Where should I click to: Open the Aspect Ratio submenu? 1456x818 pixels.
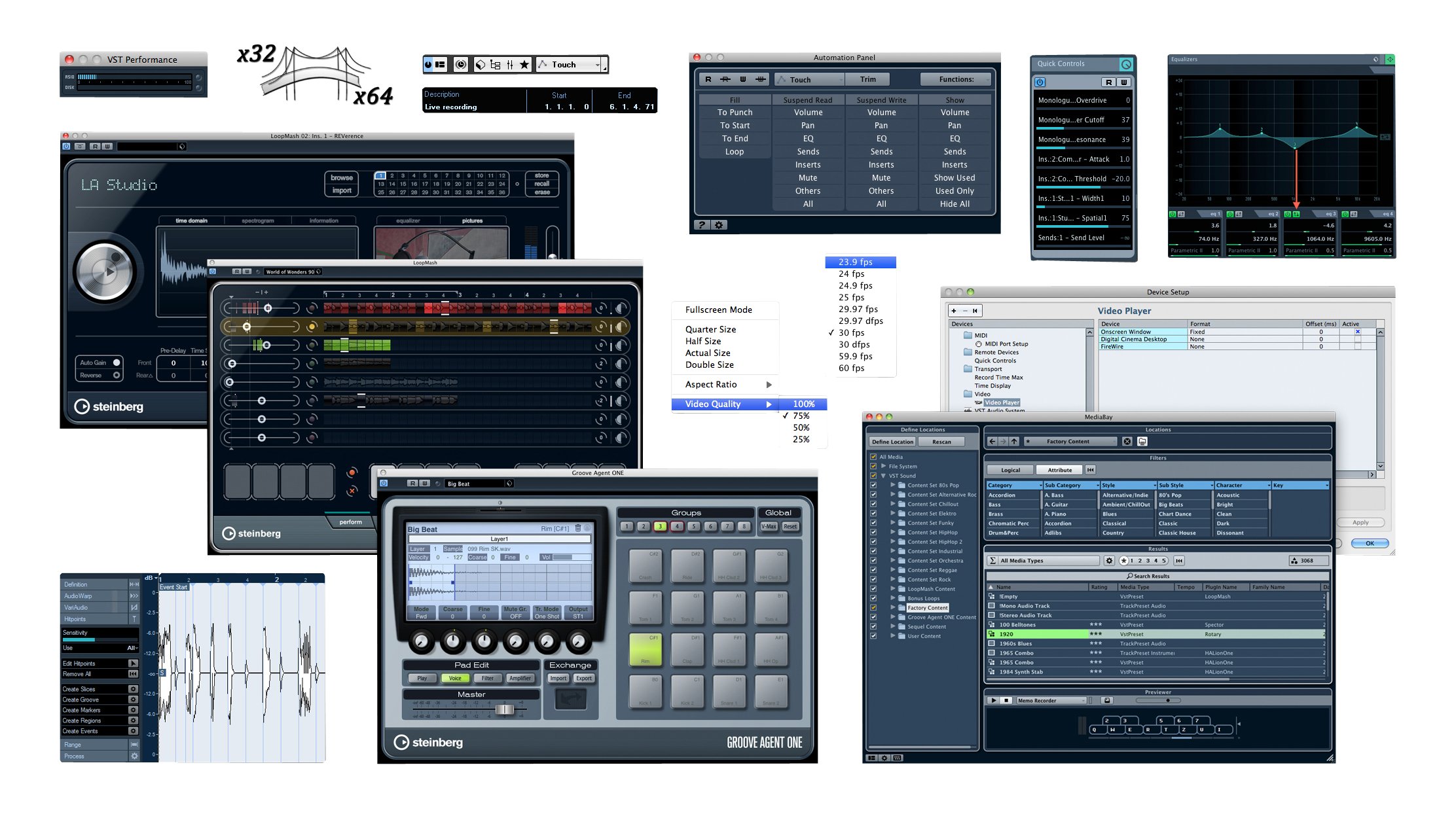pos(725,385)
